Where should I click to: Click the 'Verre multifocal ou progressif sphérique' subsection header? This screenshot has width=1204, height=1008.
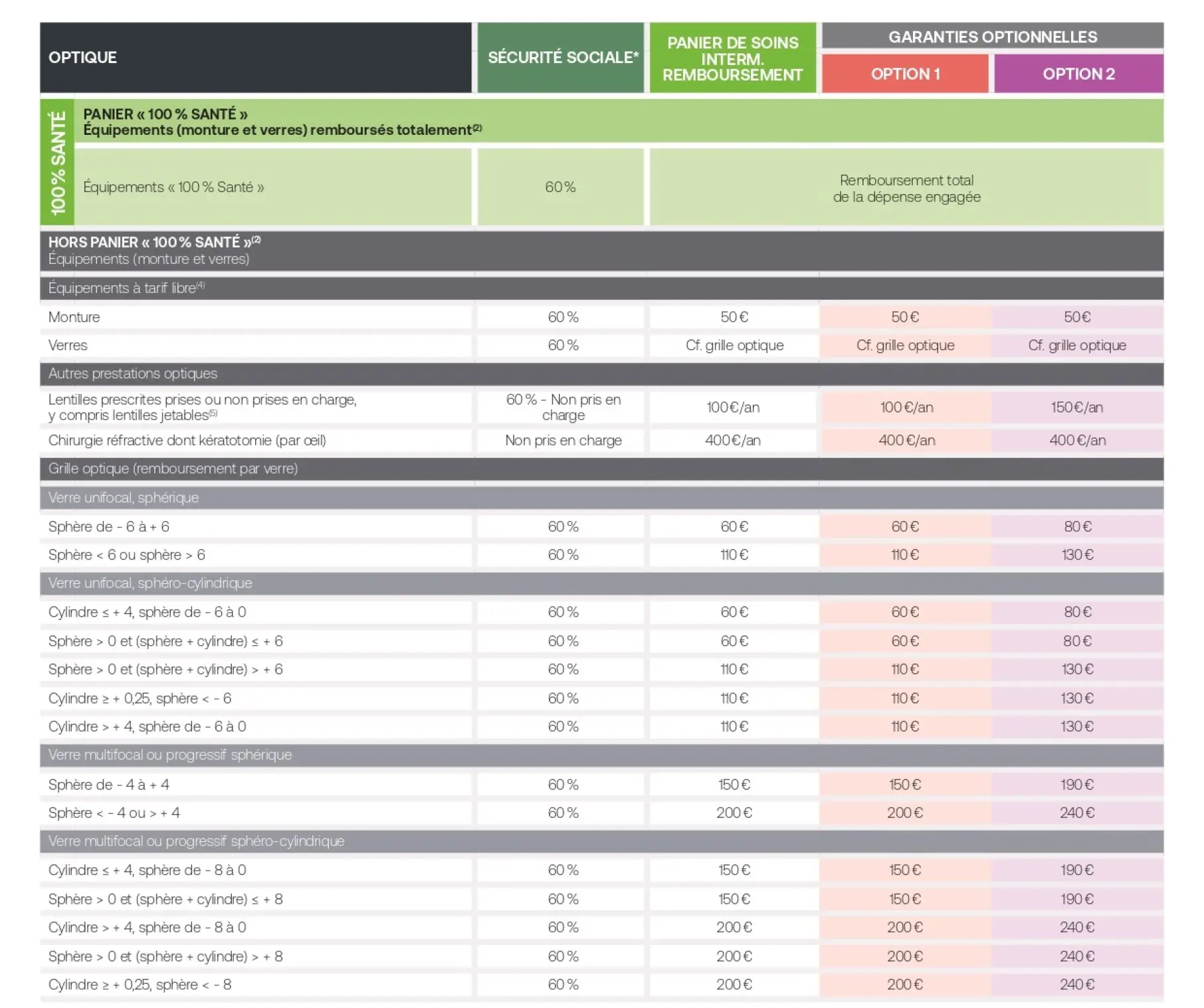[170, 755]
